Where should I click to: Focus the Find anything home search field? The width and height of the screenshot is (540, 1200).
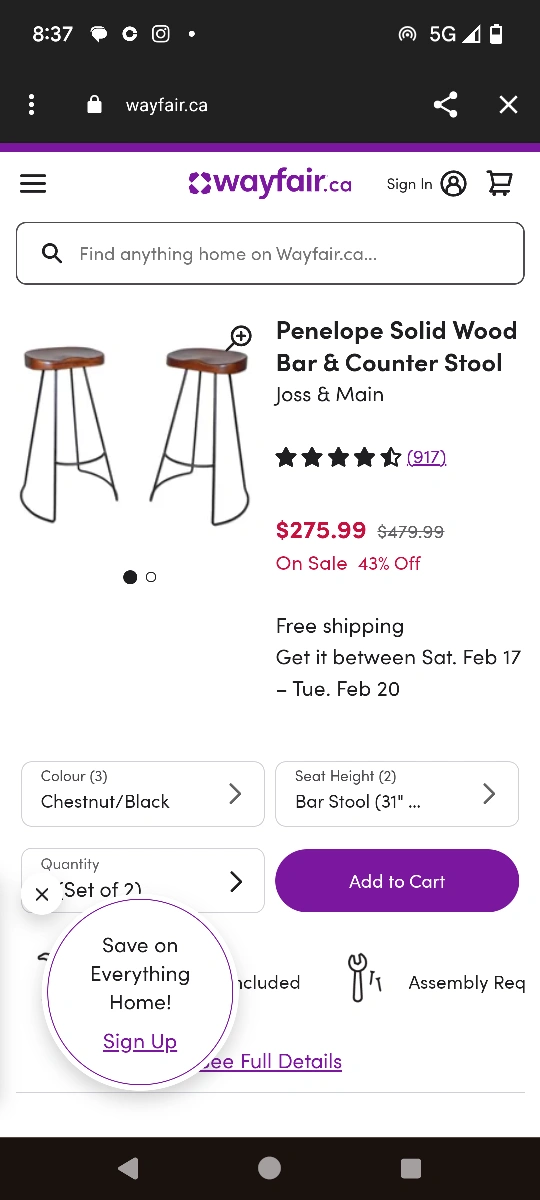pos(270,253)
